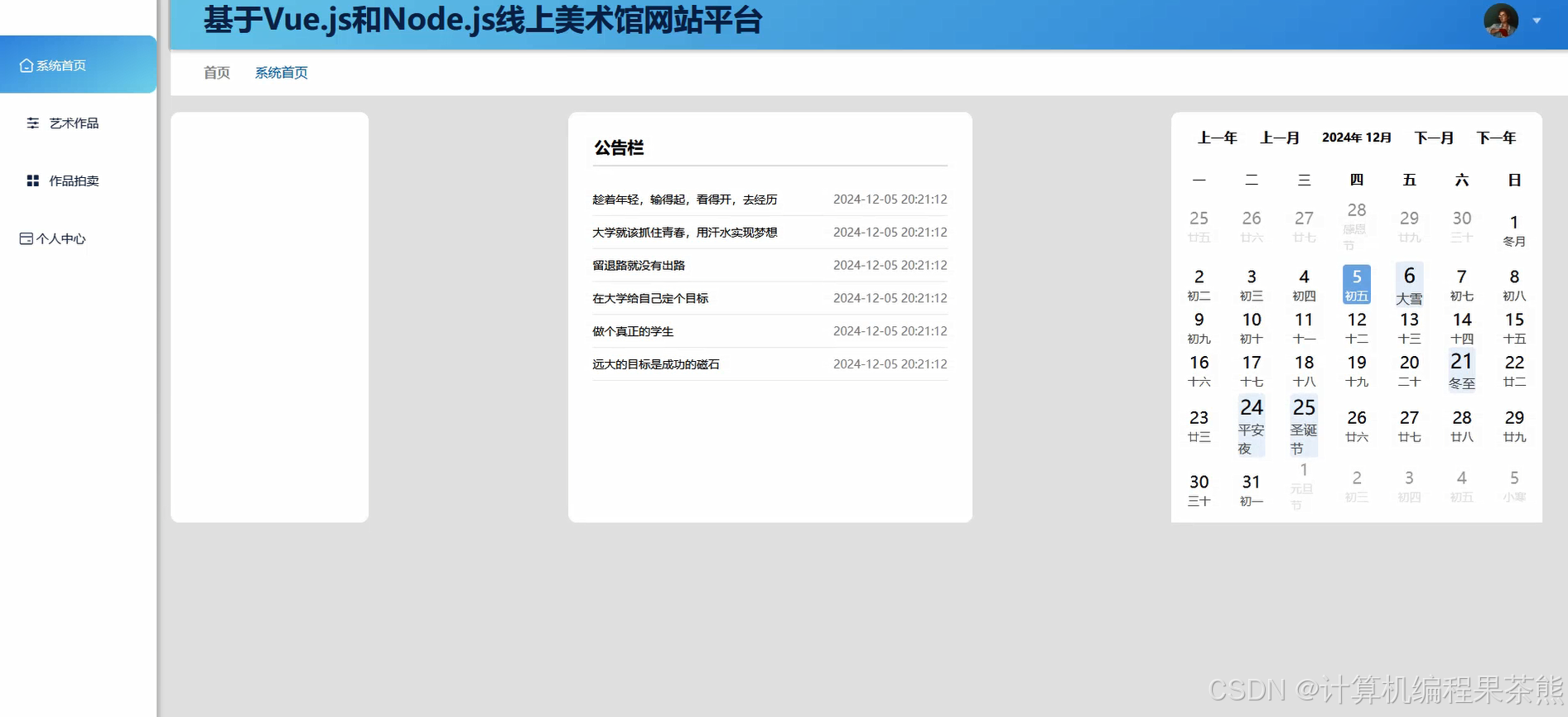The height and width of the screenshot is (717, 1568).
Task: Select highlighted date 5 初五 in calendar
Action: (1357, 284)
